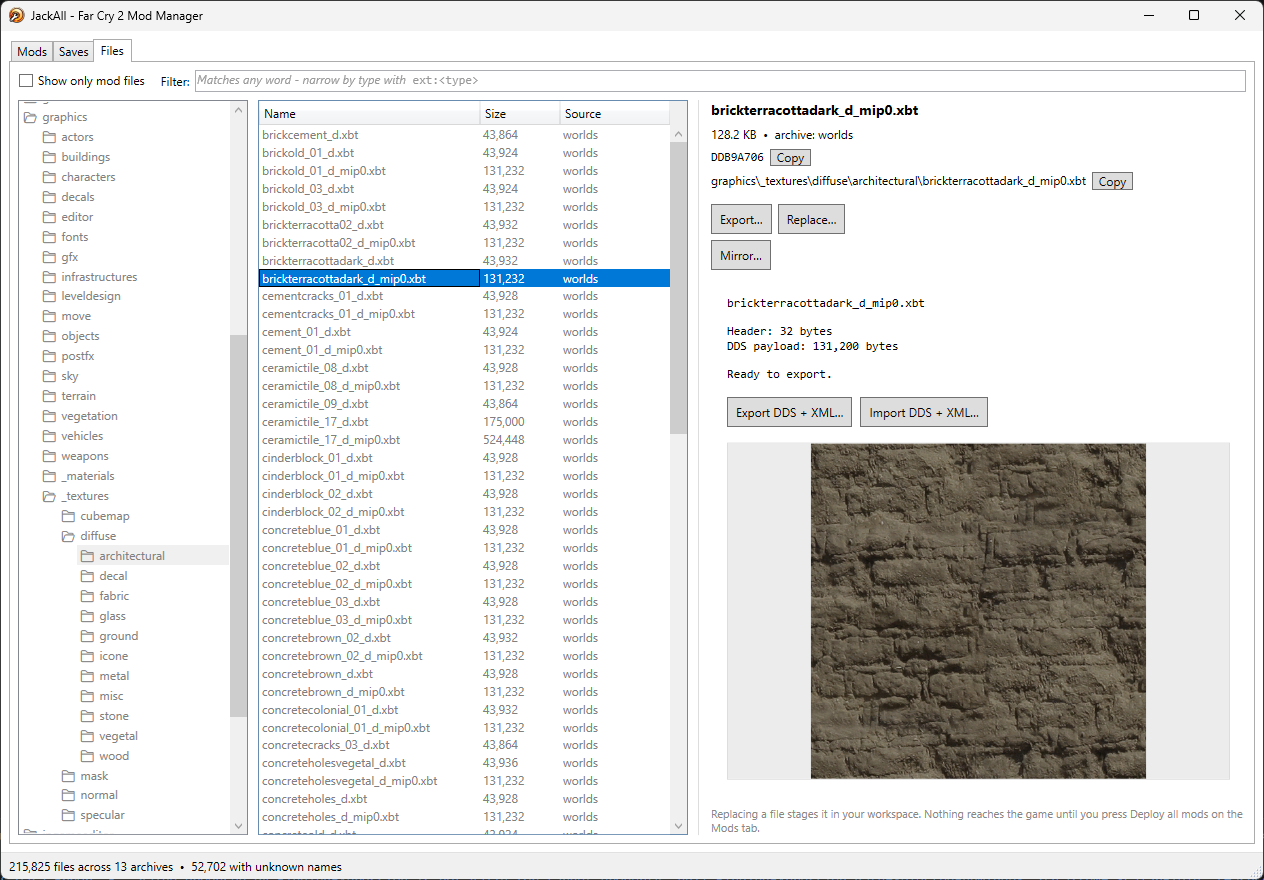Click the folder icon beside cubemap
The height and width of the screenshot is (880, 1264).
[68, 516]
